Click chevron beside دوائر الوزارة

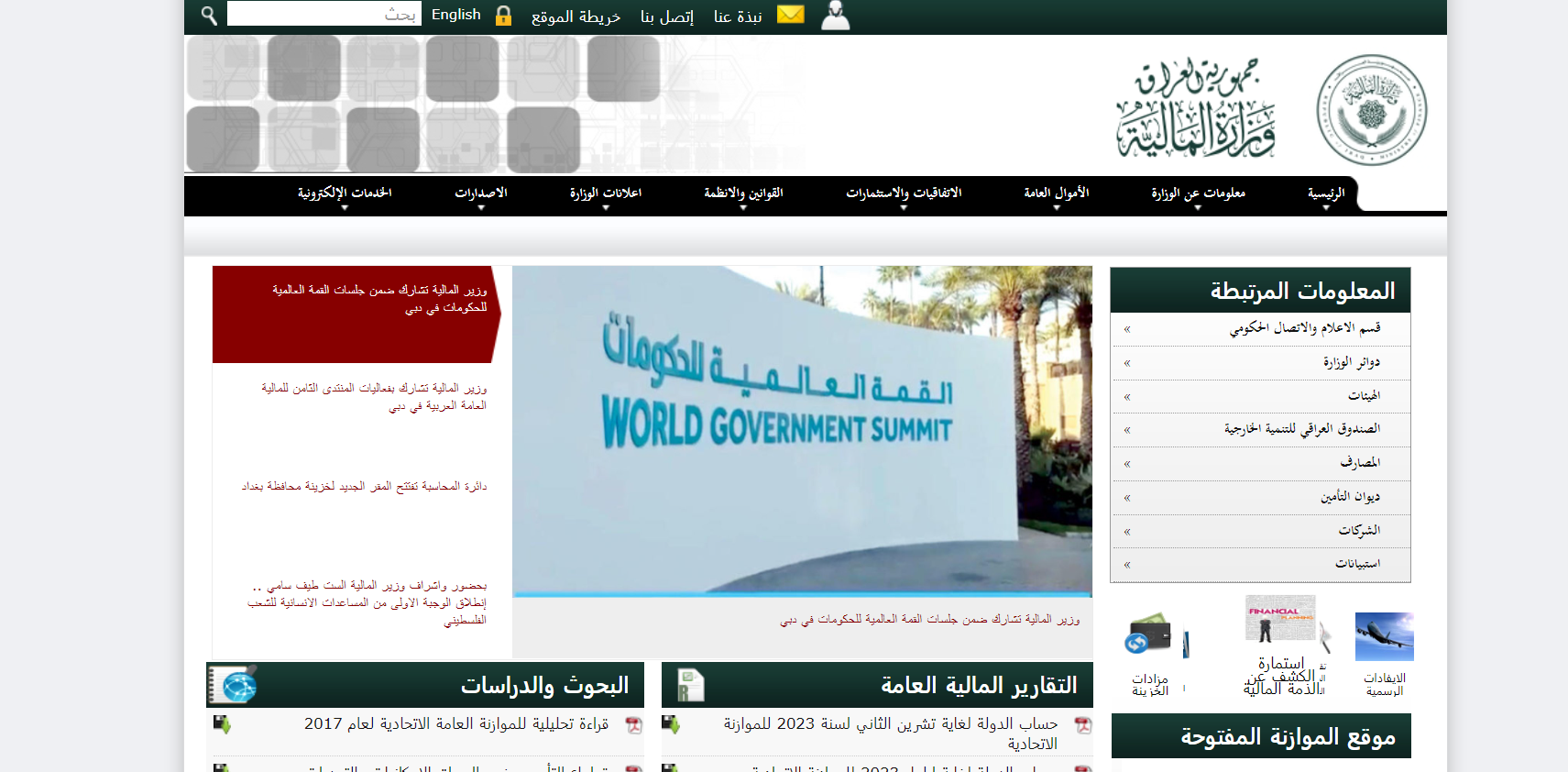point(1127,363)
